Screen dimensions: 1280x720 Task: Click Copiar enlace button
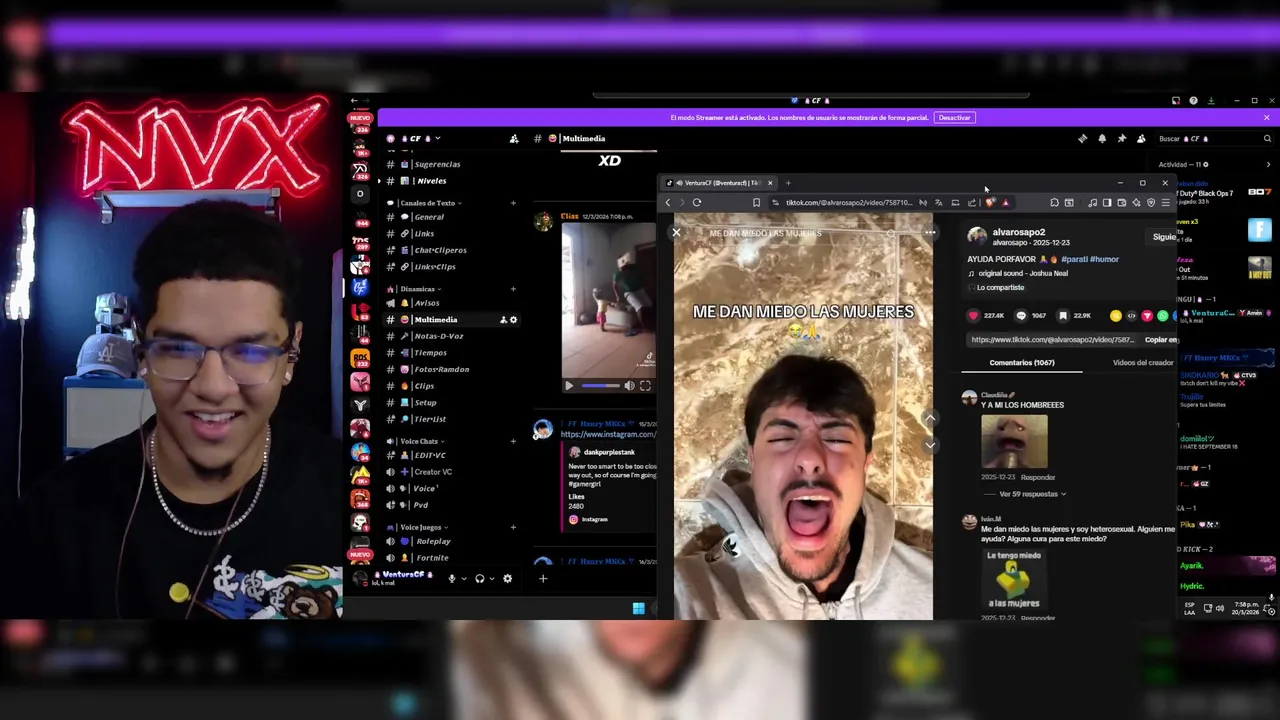point(1161,340)
